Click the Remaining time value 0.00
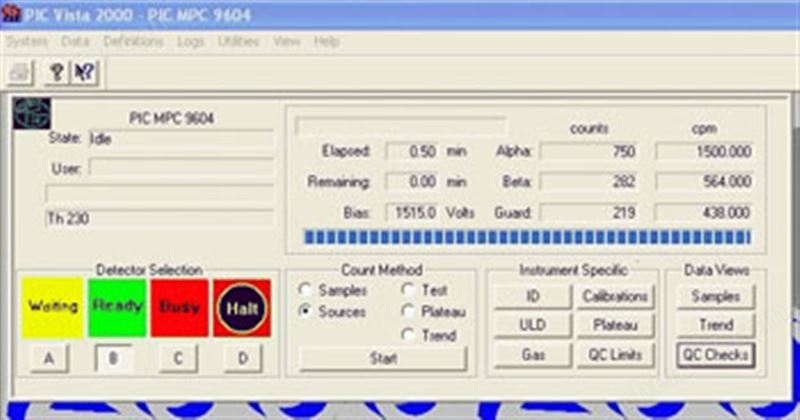800x420 pixels. 412,182
